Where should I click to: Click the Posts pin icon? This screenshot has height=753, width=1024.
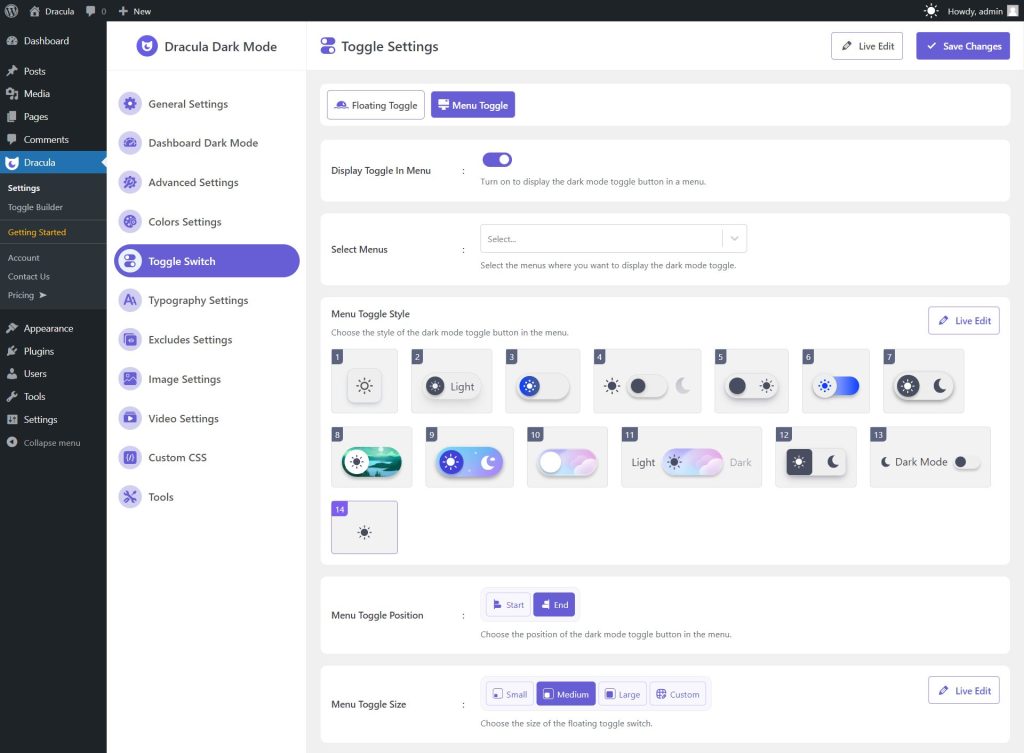[12, 71]
